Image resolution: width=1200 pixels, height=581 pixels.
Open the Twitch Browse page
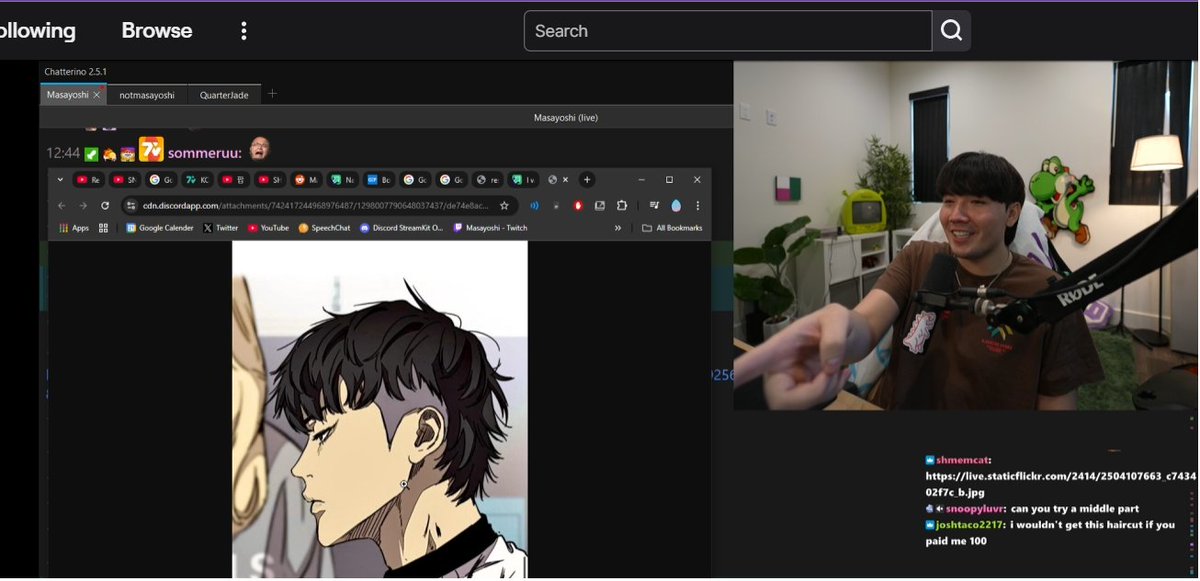(157, 31)
